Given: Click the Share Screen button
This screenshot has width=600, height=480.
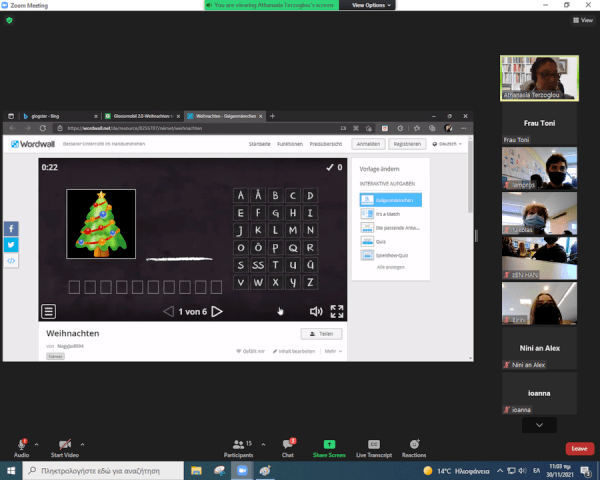Looking at the screenshot, I should (x=329, y=447).
